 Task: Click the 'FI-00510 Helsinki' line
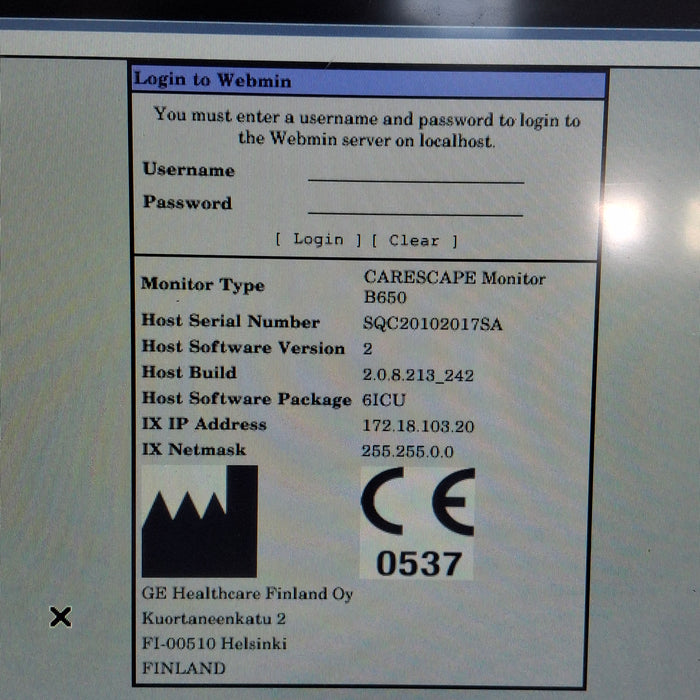point(214,643)
